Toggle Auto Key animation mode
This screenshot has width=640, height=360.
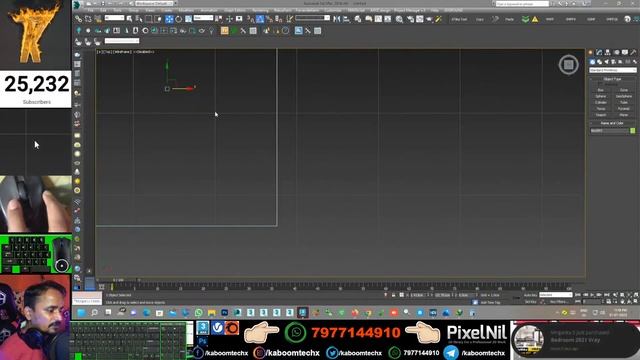coord(530,295)
